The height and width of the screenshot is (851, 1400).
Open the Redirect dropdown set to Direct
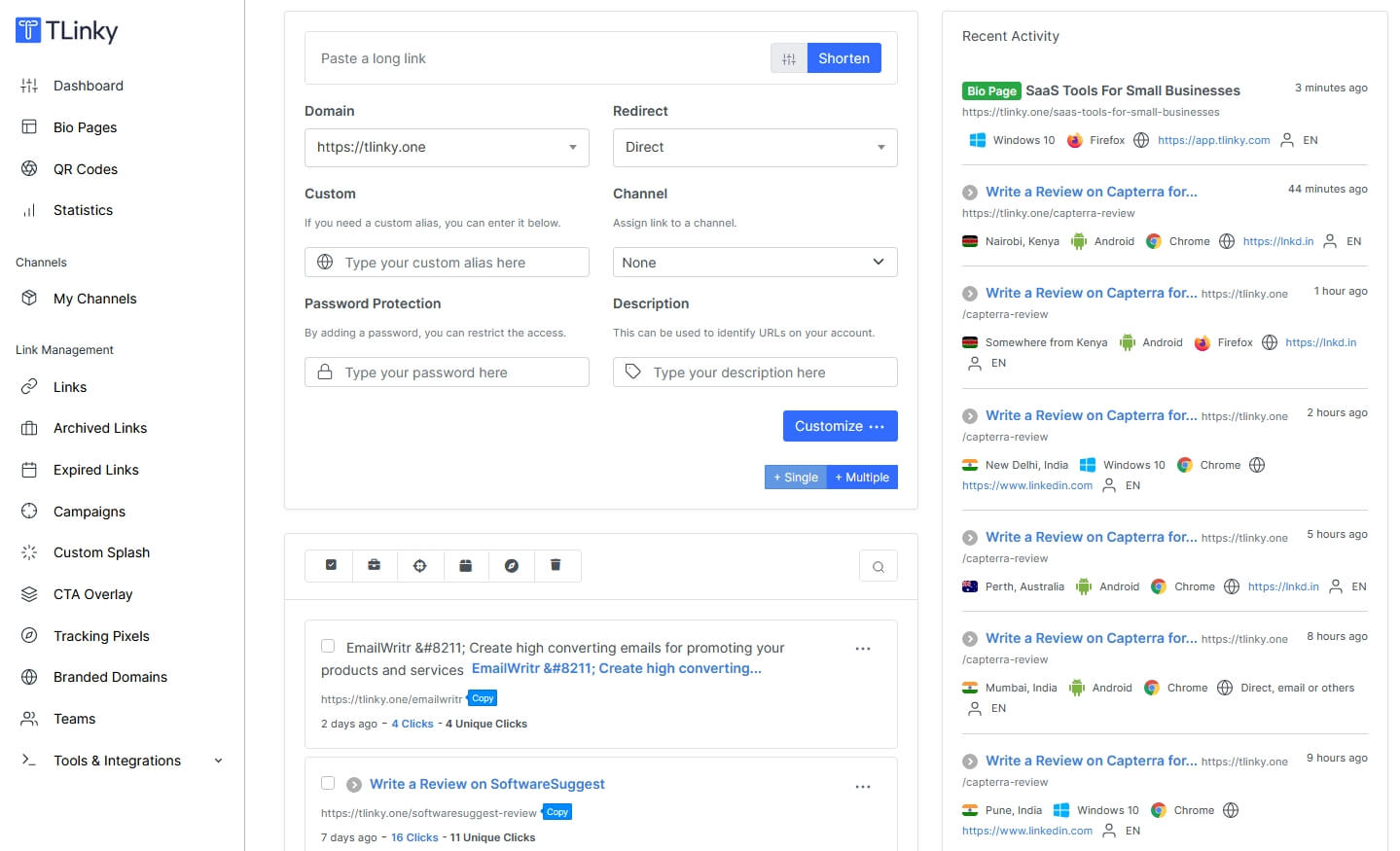click(x=754, y=147)
